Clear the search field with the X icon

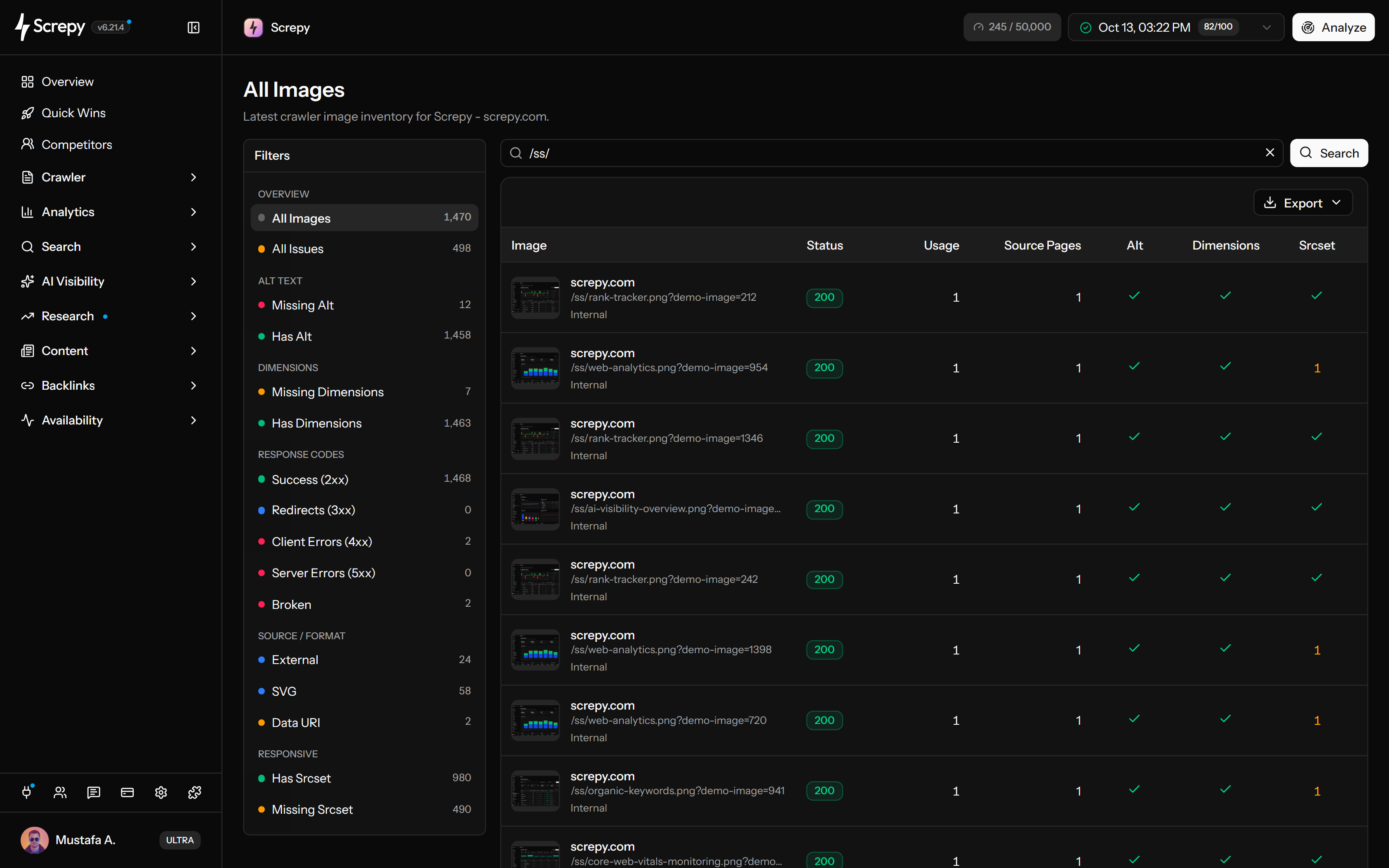tap(1270, 152)
